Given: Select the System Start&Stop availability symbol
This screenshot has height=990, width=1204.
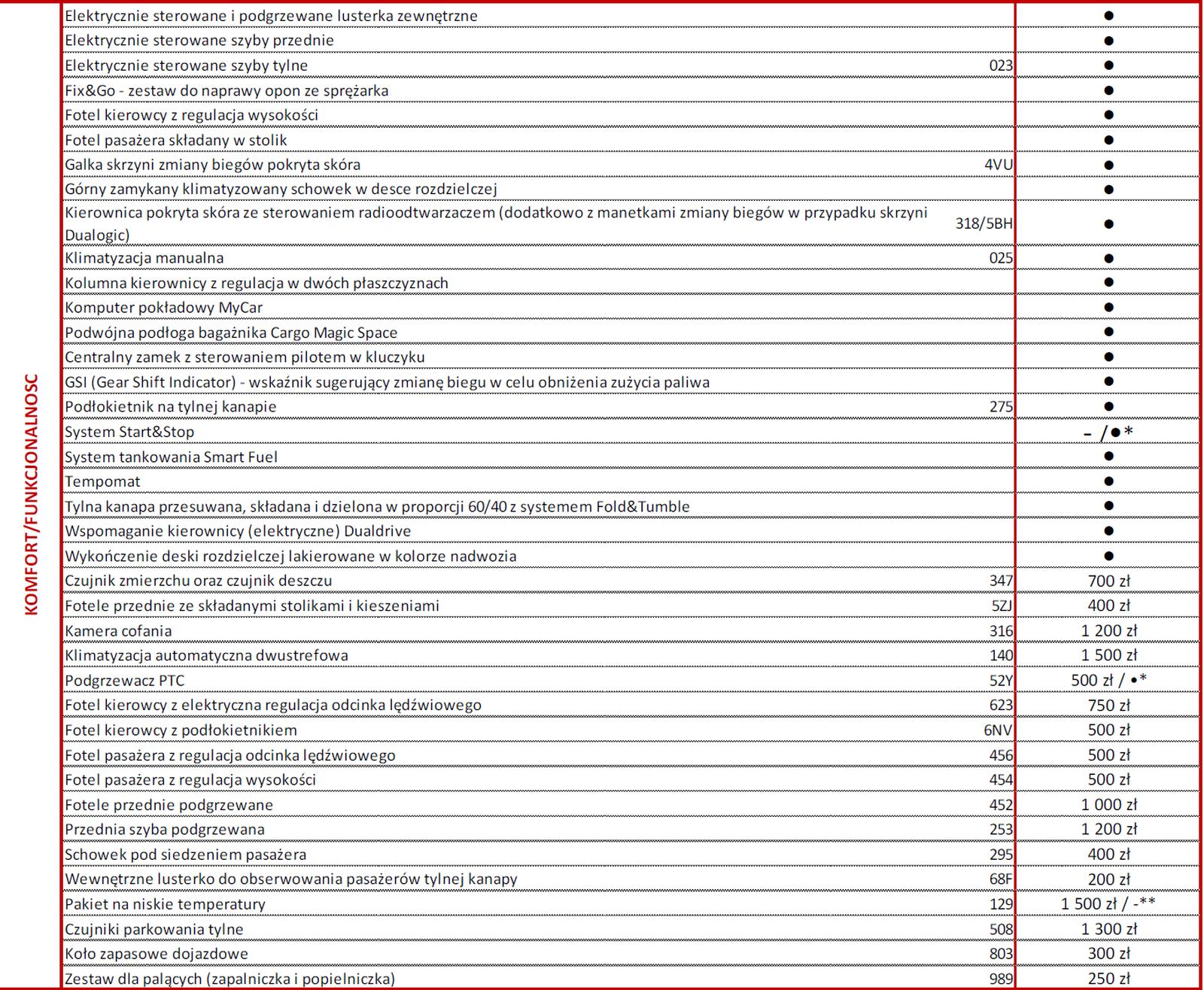Looking at the screenshot, I should (x=1108, y=432).
